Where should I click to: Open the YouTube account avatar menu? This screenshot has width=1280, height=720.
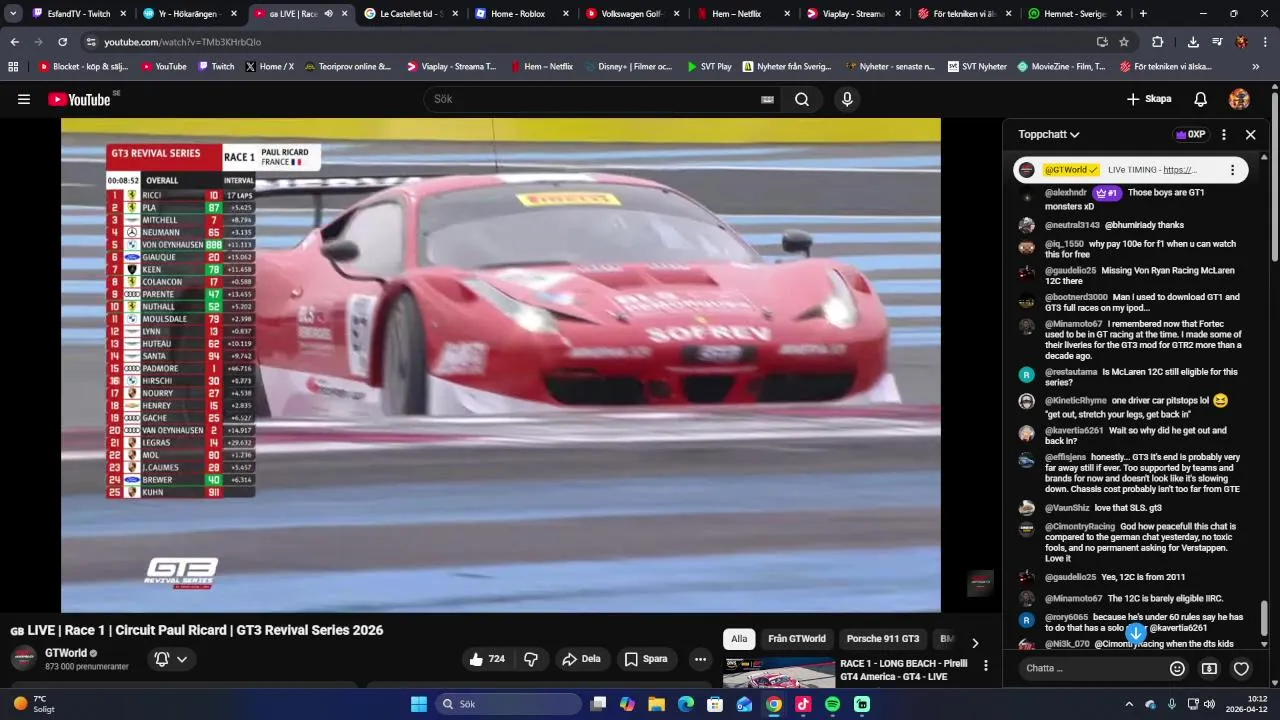click(1239, 99)
